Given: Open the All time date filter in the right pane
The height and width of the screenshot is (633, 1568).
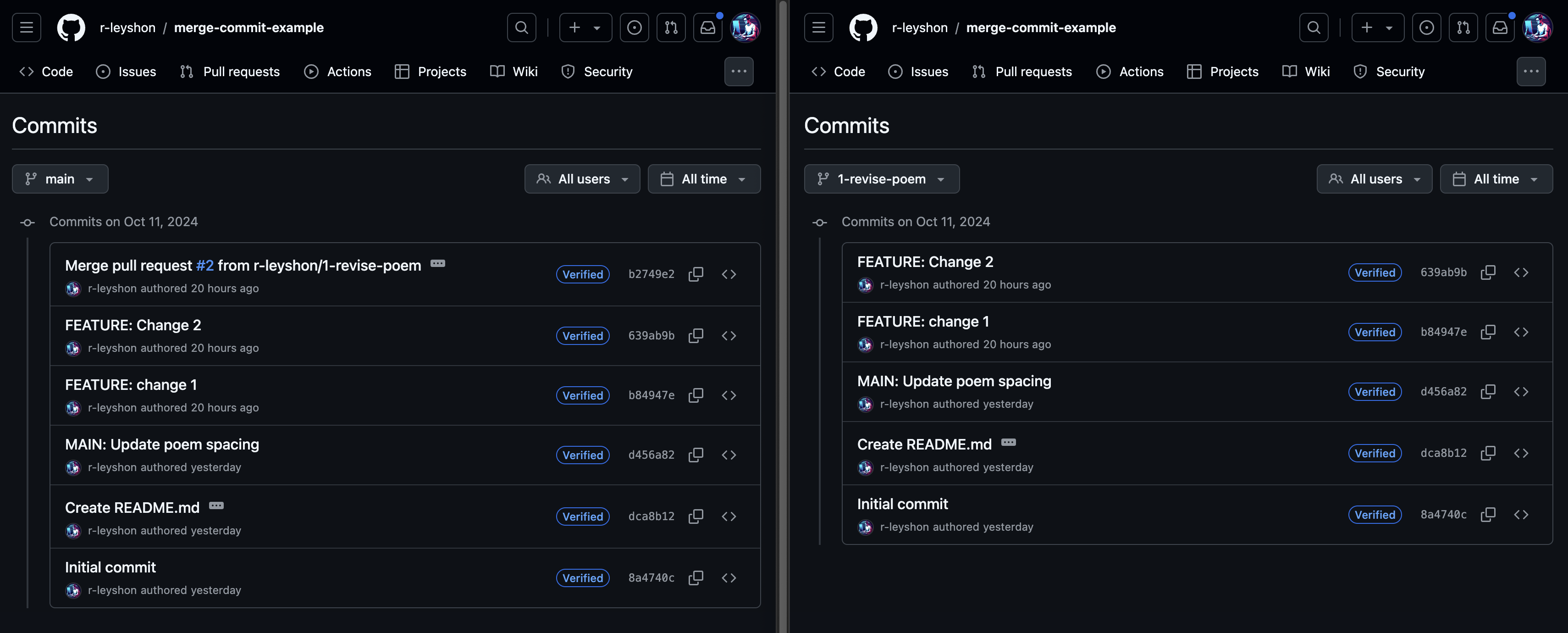Looking at the screenshot, I should (x=1496, y=179).
